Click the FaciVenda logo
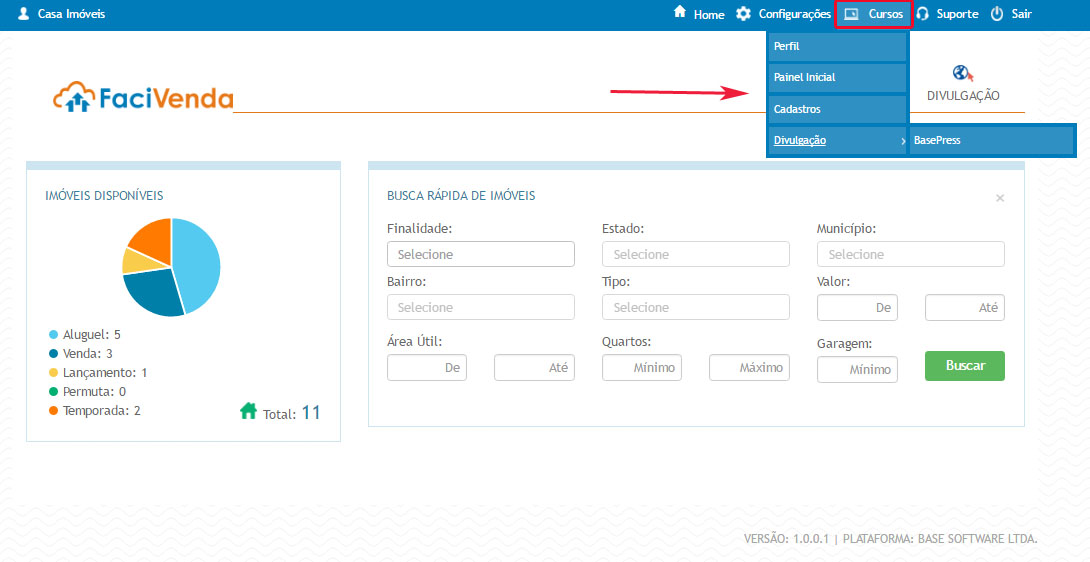Viewport: 1090px width, 562px height. (143, 97)
